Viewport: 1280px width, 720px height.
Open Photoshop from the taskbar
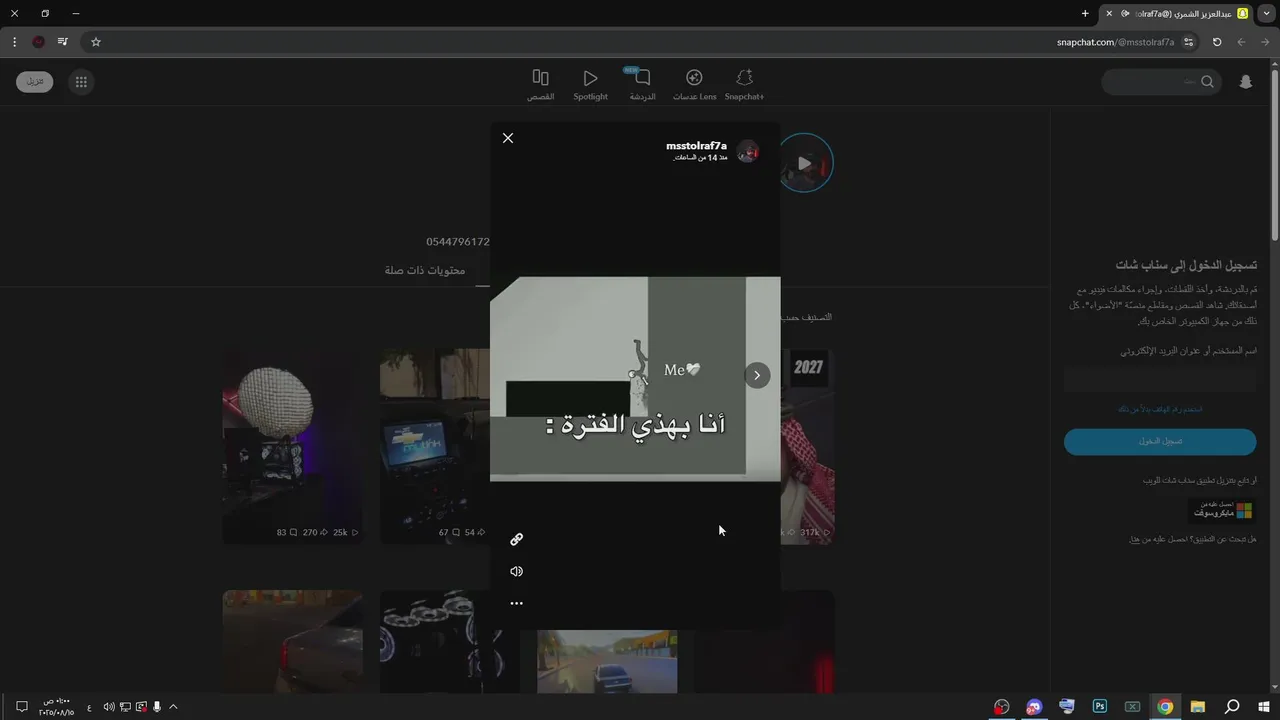tap(1100, 707)
